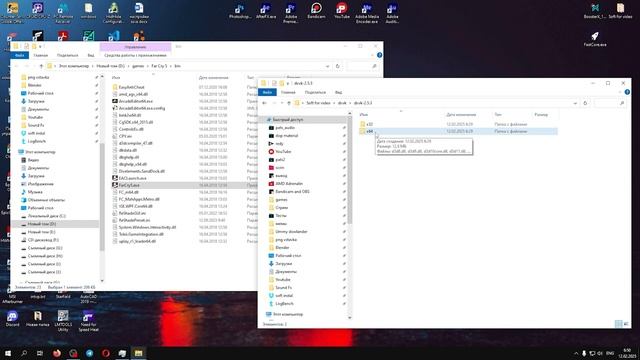Open Главная tab in bin window
Image resolution: width=640 pixels, height=360 pixels.
coord(40,55)
